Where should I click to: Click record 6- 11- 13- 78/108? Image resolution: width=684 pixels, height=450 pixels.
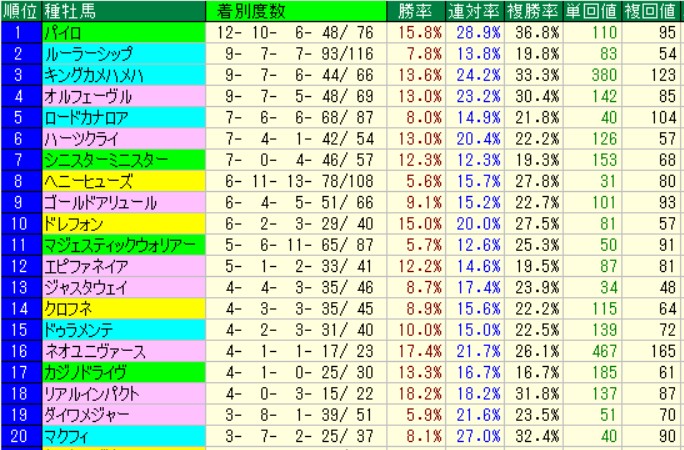tap(299, 181)
